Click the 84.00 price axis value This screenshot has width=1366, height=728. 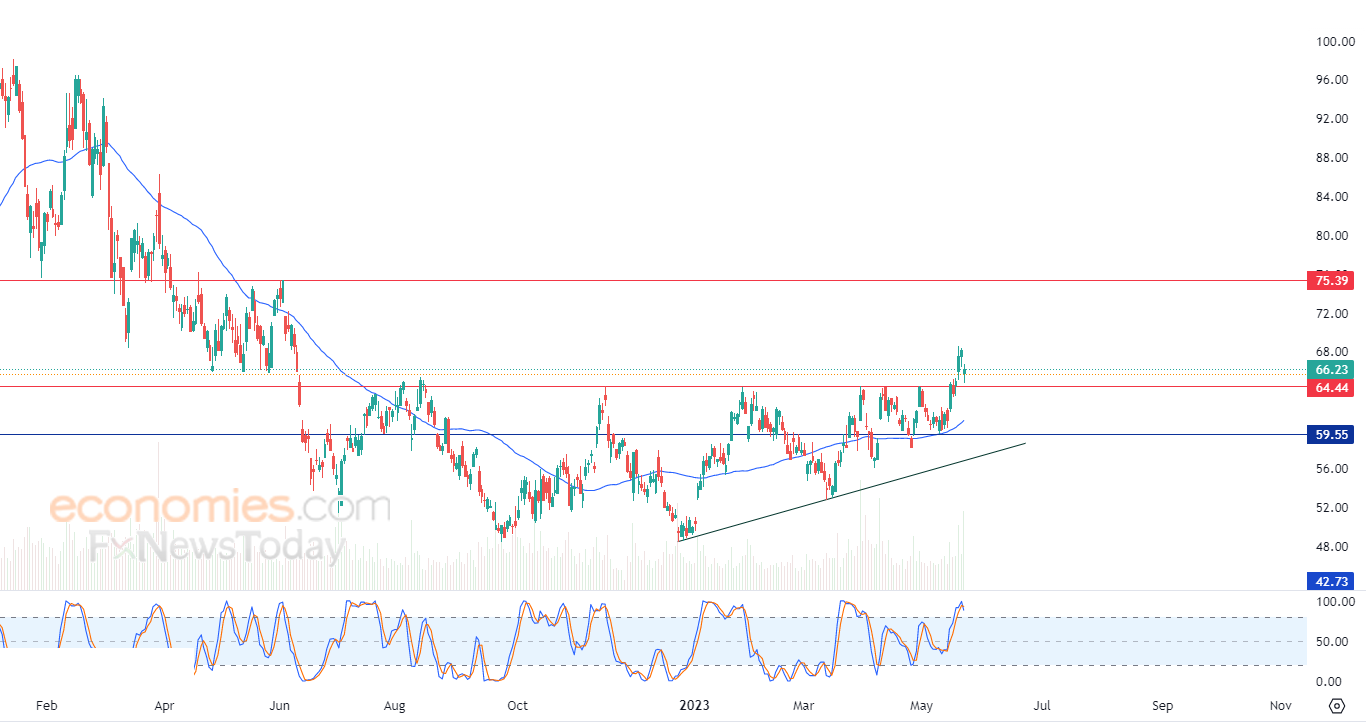click(x=1334, y=197)
